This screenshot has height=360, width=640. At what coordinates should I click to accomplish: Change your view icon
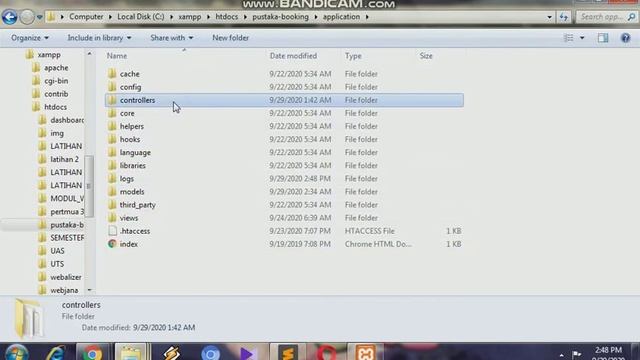tap(569, 38)
